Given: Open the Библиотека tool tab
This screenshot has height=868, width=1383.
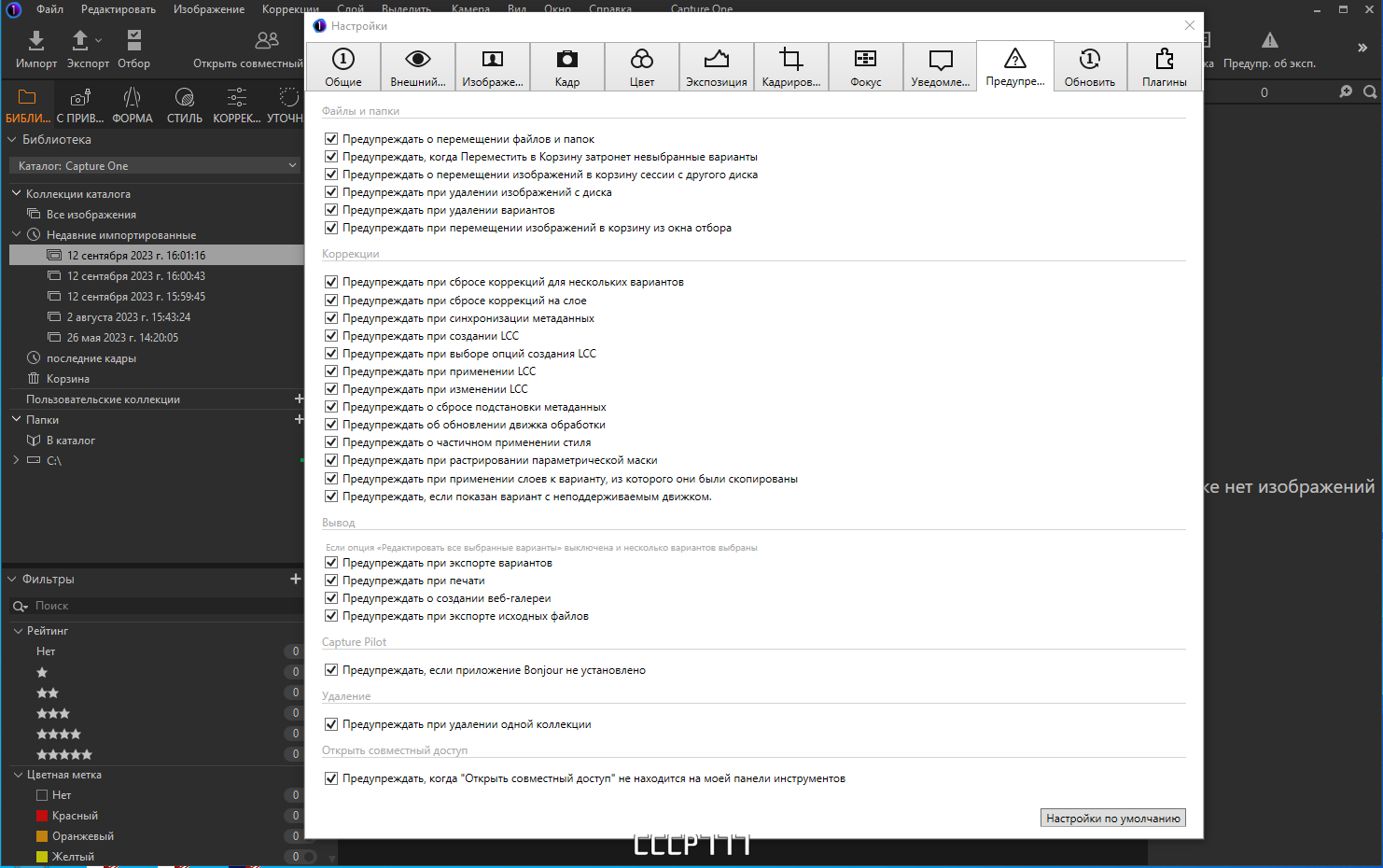Looking at the screenshot, I should point(27,104).
